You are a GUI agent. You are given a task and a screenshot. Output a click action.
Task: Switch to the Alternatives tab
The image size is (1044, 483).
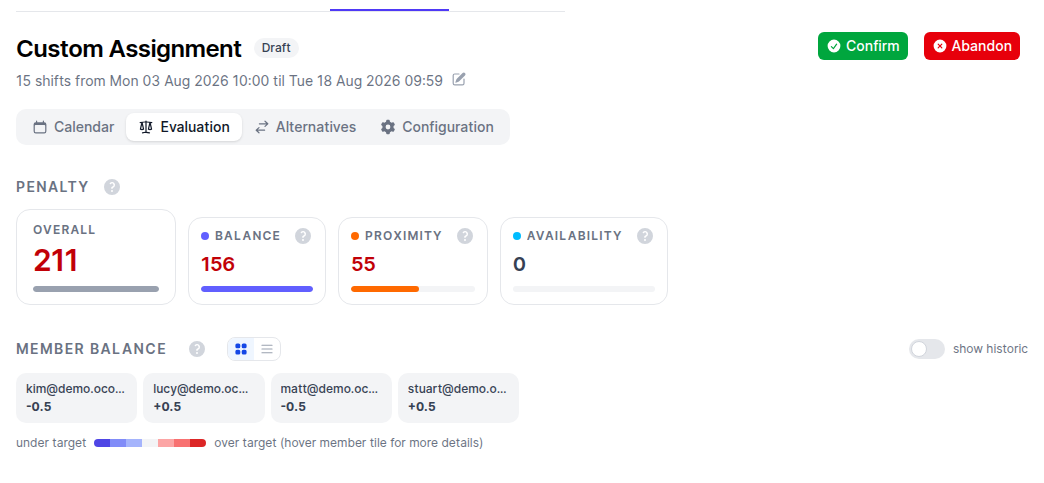[x=306, y=127]
